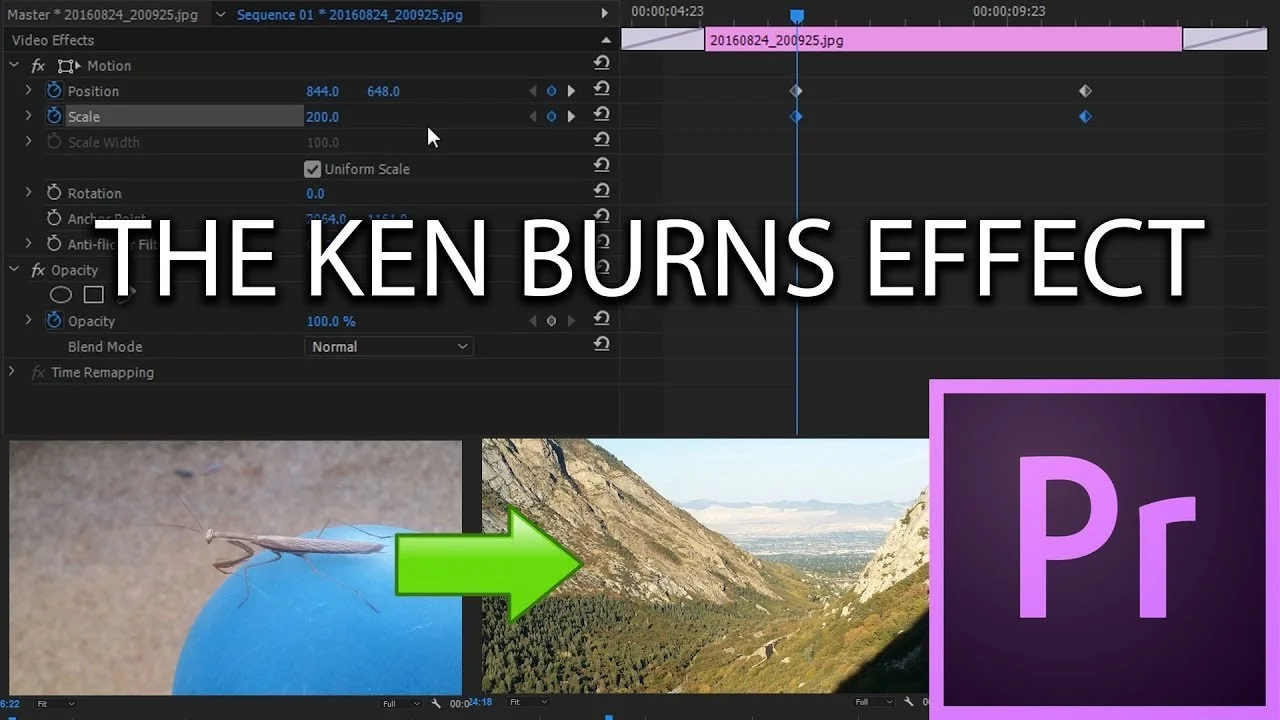Reset the Motion effect
1280x720 pixels.
601,63
